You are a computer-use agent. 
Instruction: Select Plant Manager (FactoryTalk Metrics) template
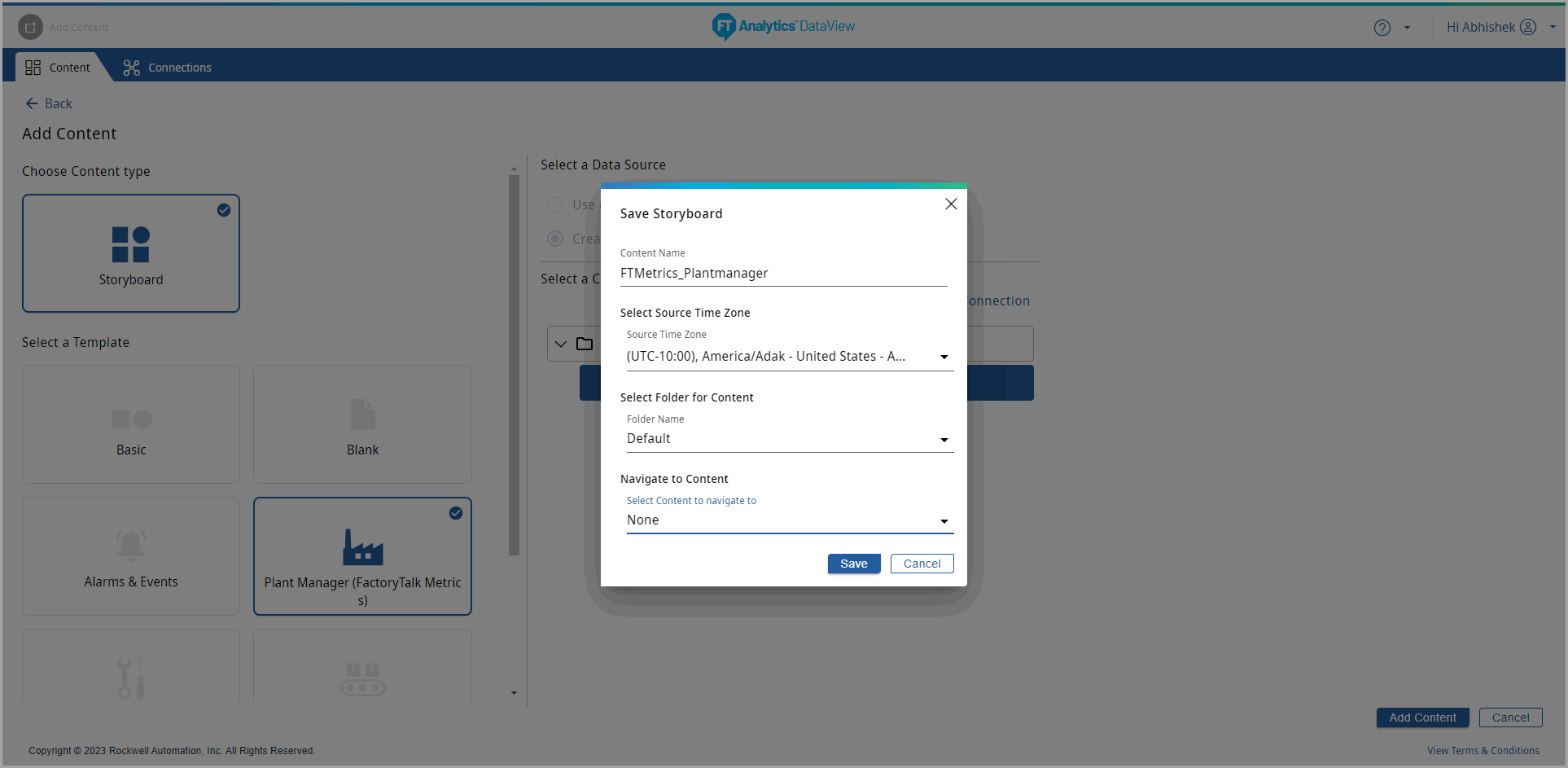pos(362,556)
